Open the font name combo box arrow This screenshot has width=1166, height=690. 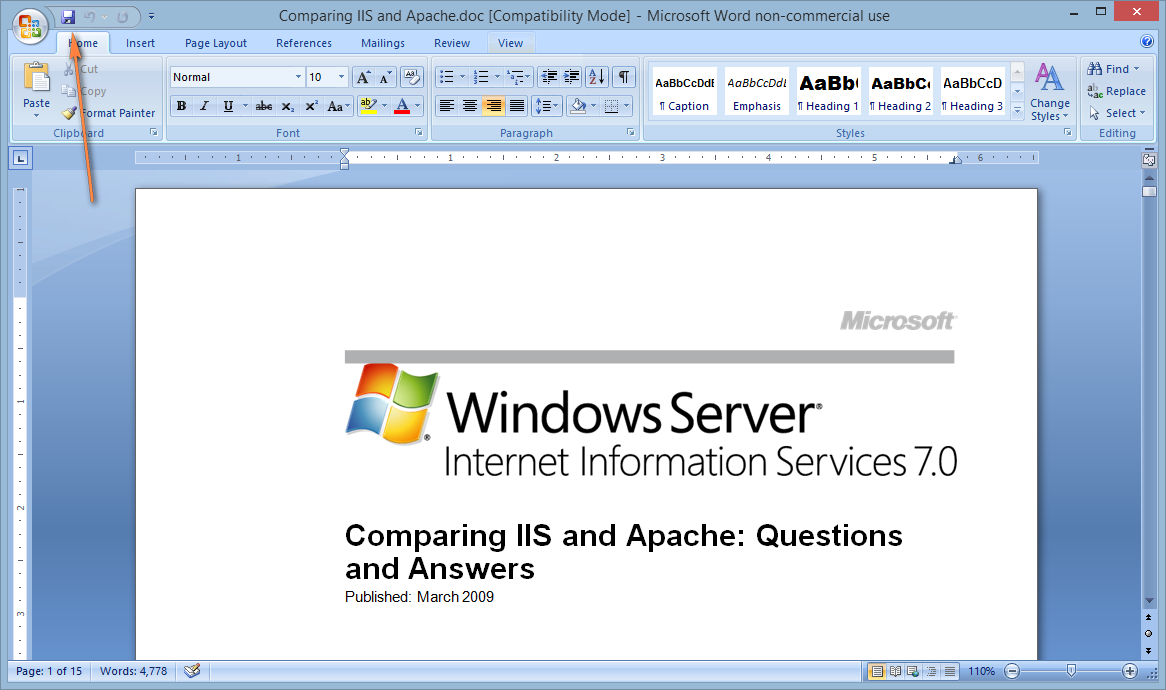tap(298, 77)
